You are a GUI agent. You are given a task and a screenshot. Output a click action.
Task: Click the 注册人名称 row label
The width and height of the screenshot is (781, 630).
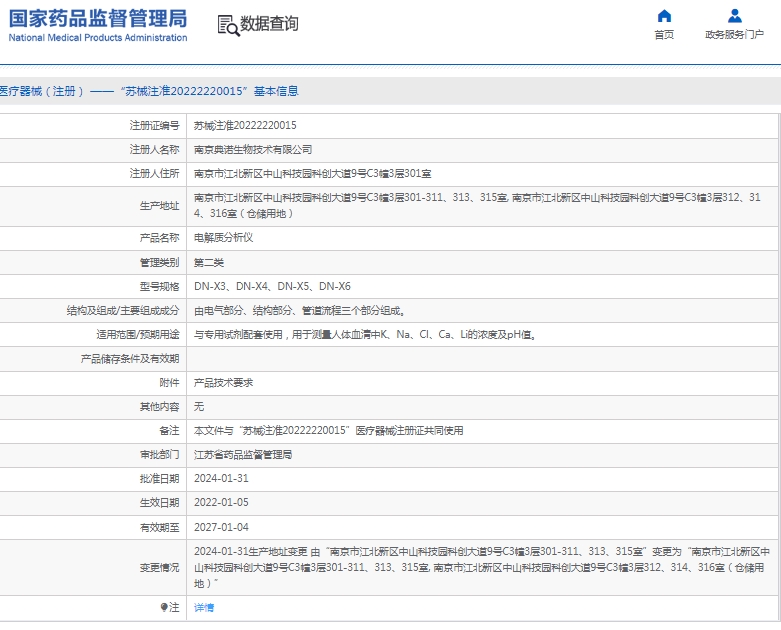click(154, 149)
